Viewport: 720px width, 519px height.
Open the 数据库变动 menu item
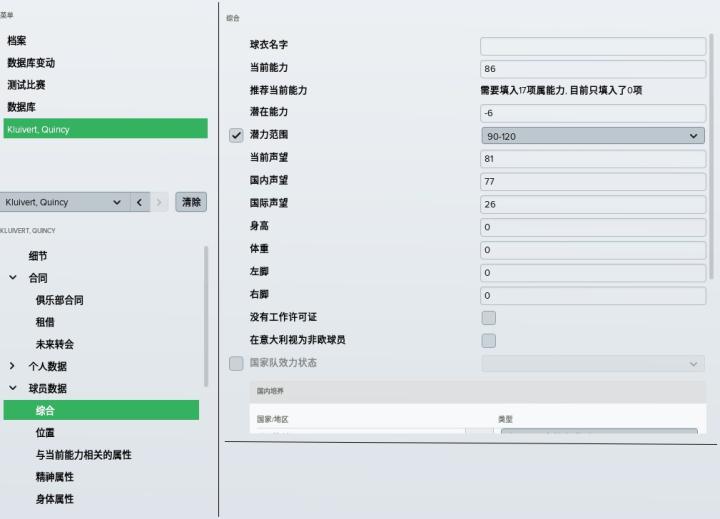tap(31, 63)
